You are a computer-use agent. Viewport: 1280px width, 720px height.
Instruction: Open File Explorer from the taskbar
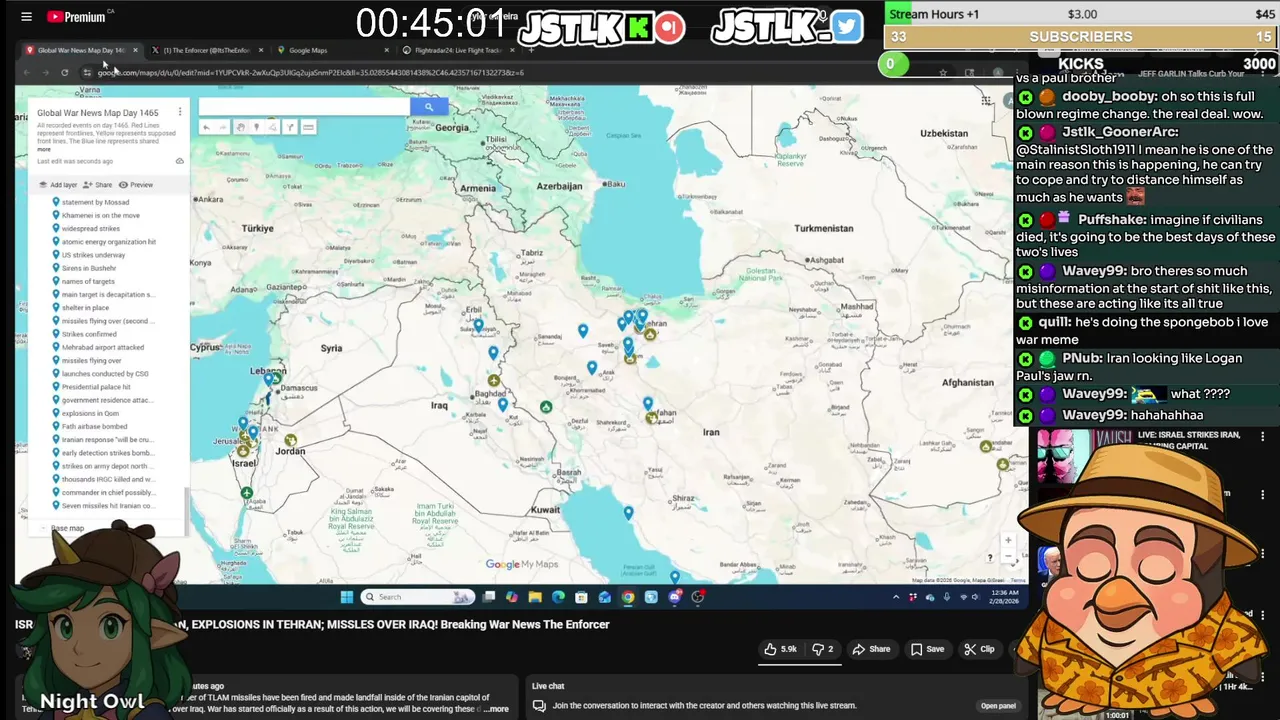(535, 597)
